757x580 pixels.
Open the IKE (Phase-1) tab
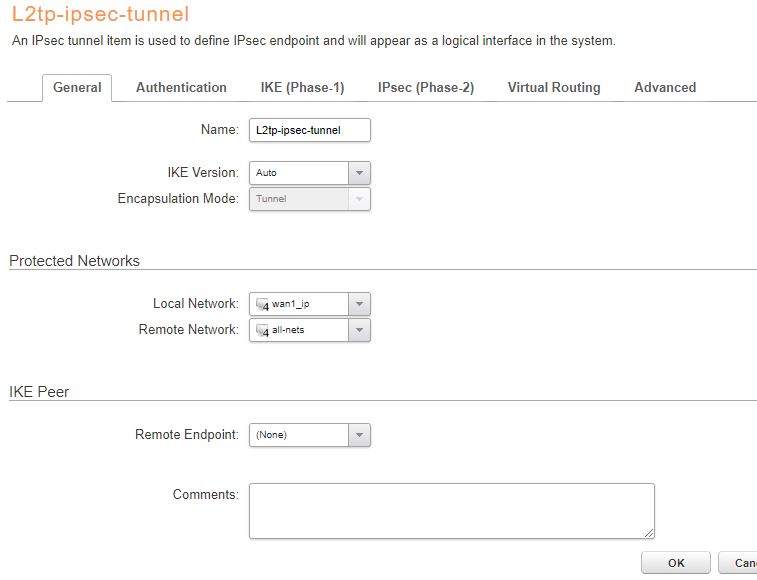click(302, 88)
